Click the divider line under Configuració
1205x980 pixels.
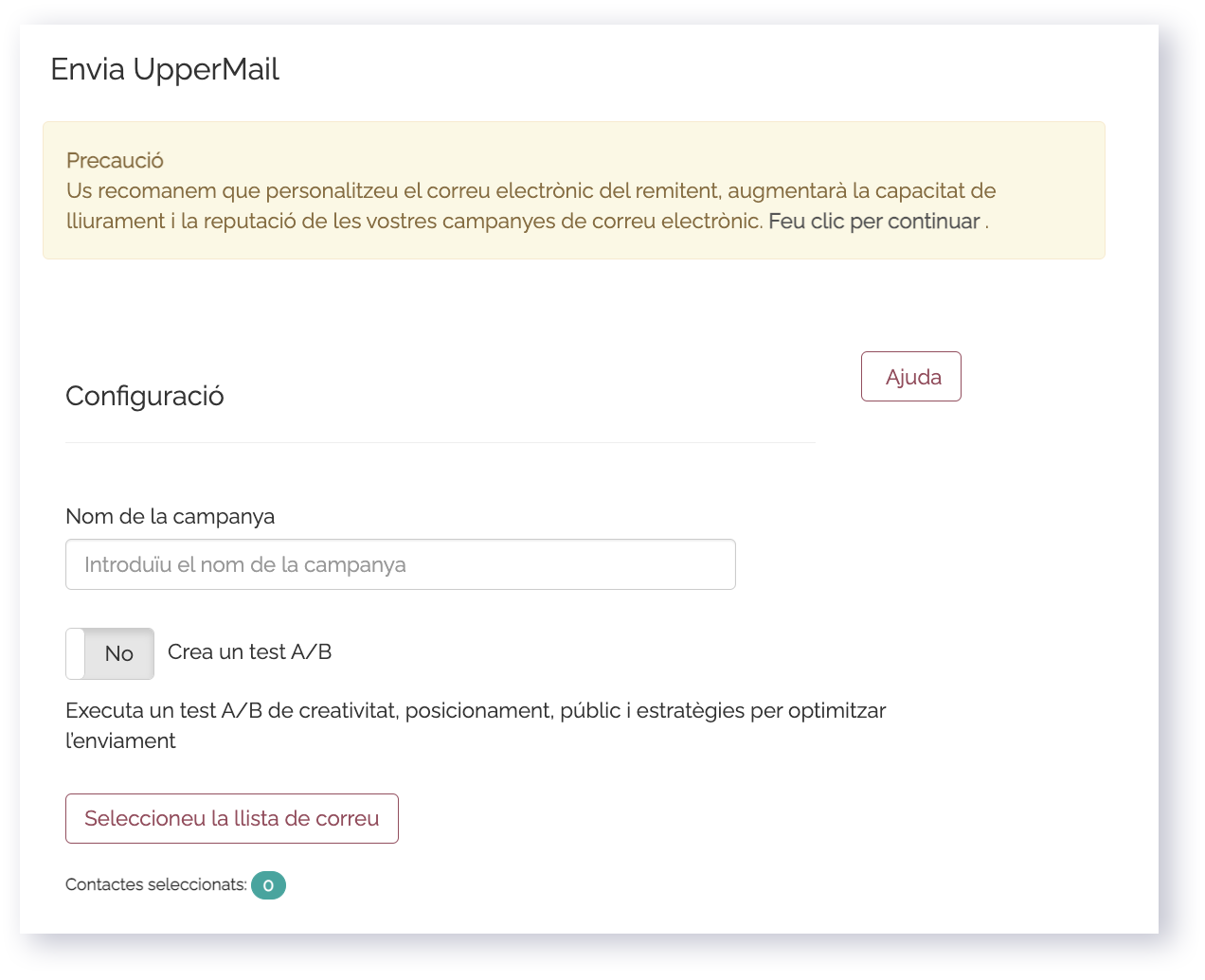coord(440,442)
